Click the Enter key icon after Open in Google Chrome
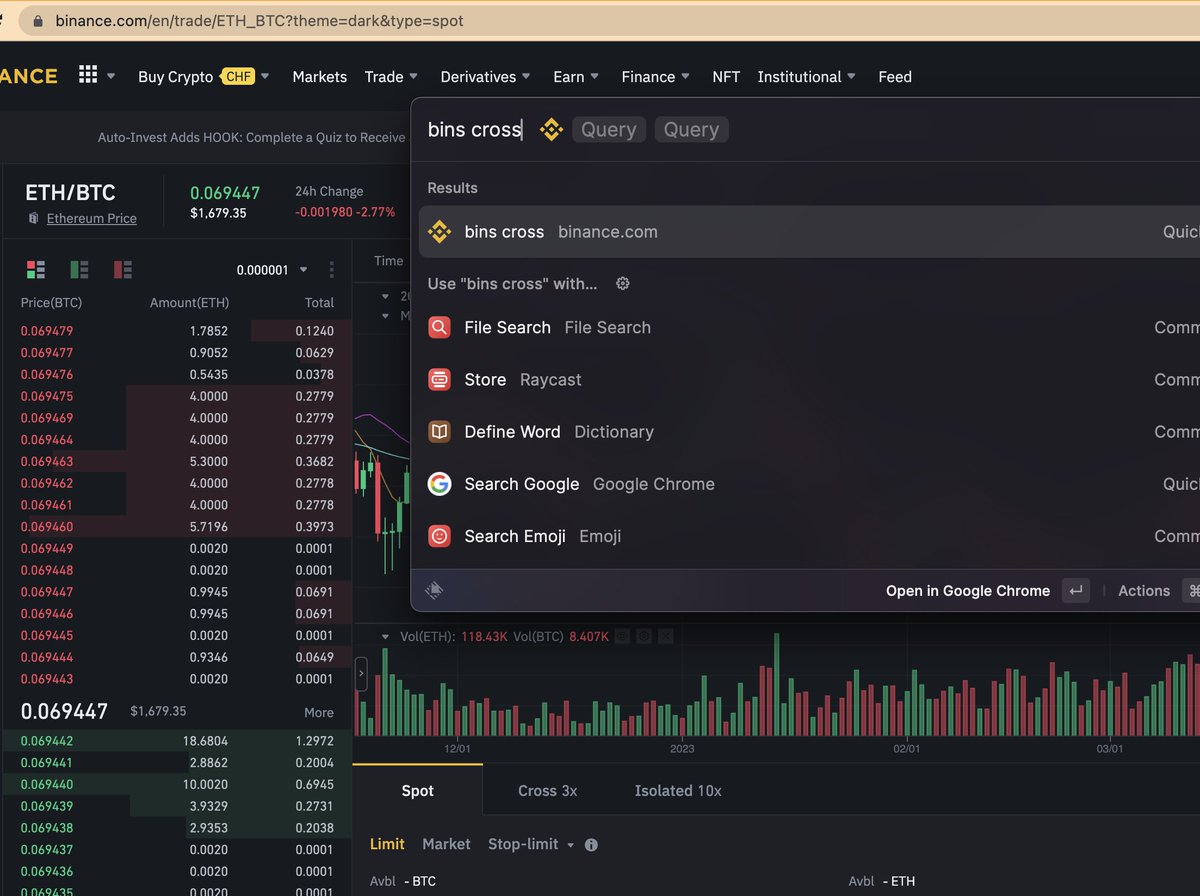Viewport: 1200px width, 896px height. [1076, 591]
